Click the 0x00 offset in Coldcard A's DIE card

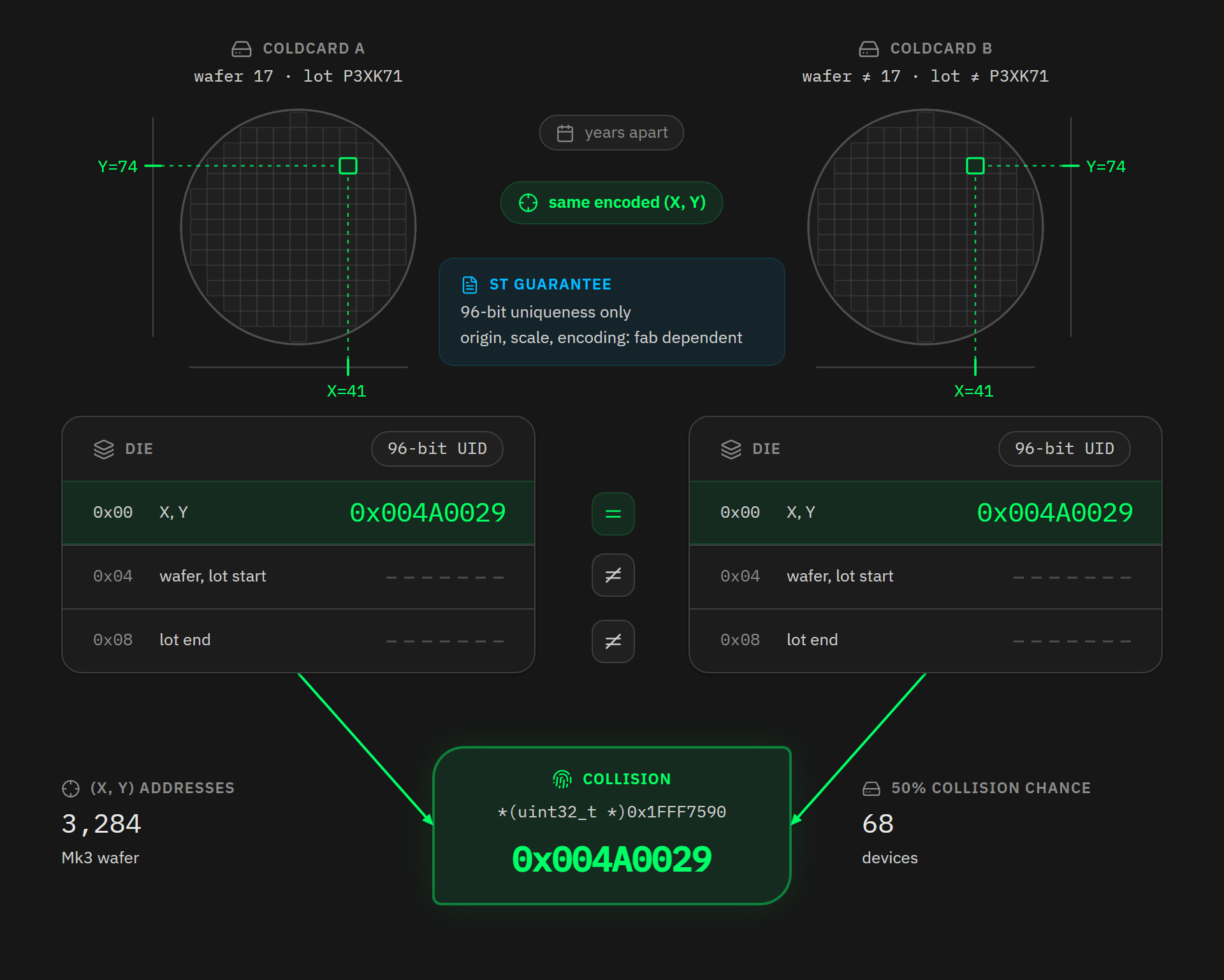coord(113,513)
